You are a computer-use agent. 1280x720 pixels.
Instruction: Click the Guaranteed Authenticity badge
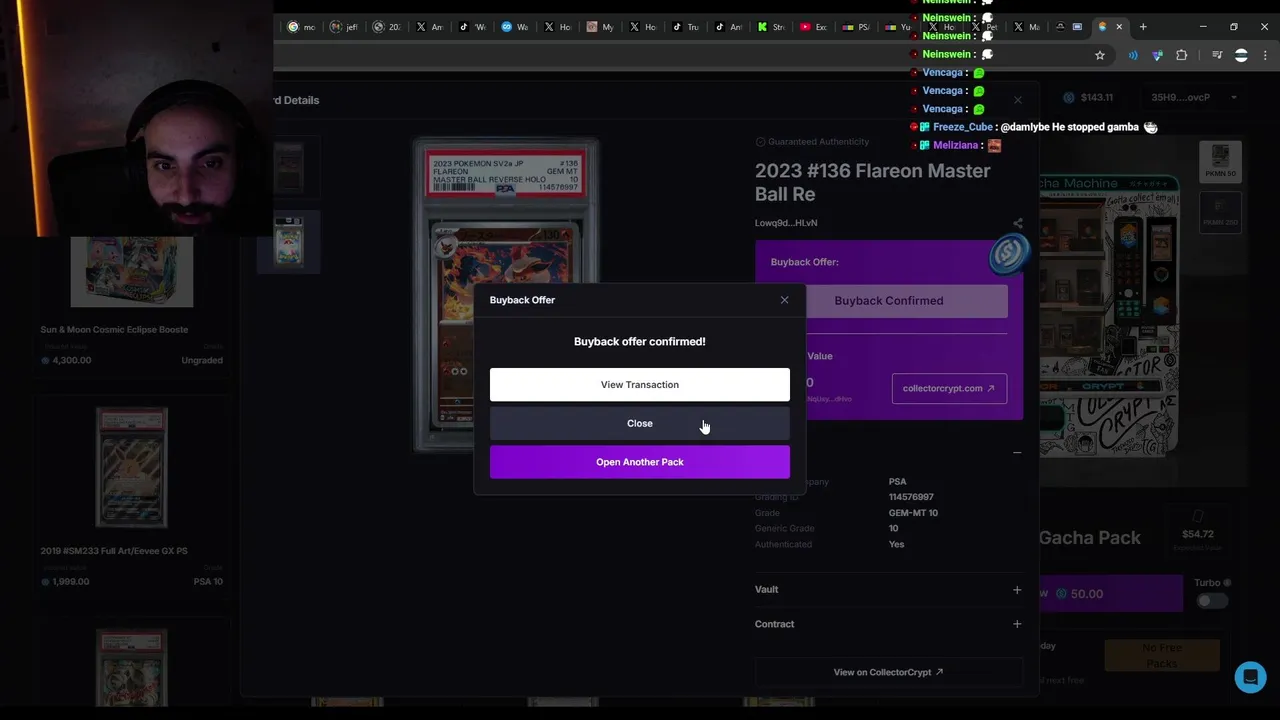tap(812, 142)
